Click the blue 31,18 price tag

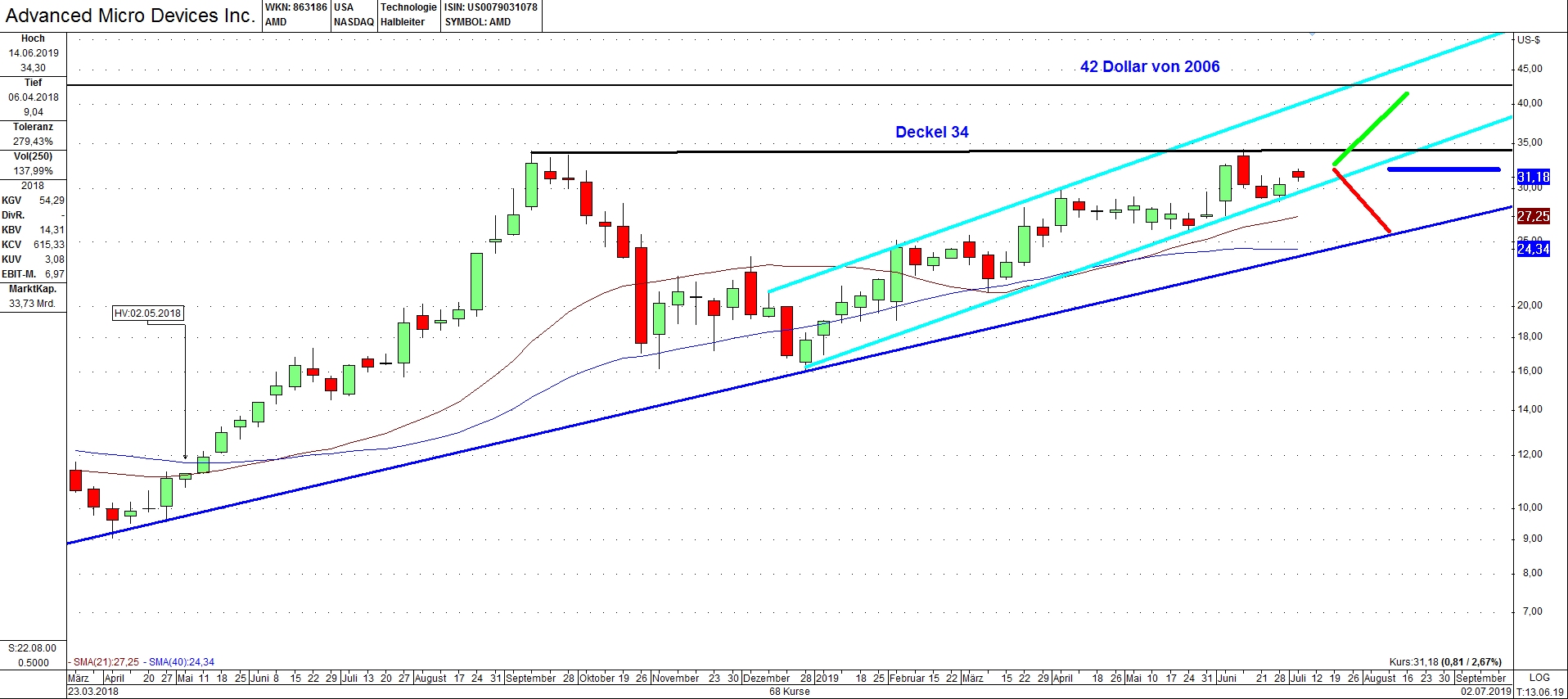coord(1533,177)
